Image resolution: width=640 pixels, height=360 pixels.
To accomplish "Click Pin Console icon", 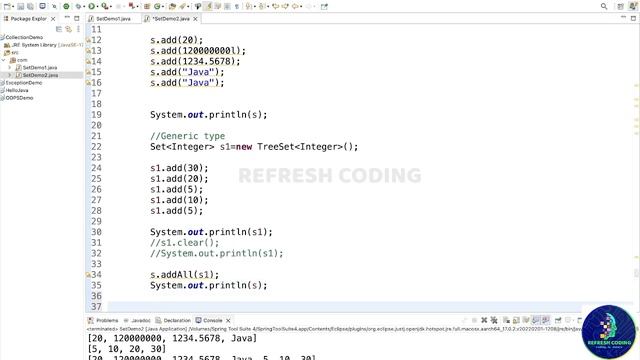I will (558, 320).
